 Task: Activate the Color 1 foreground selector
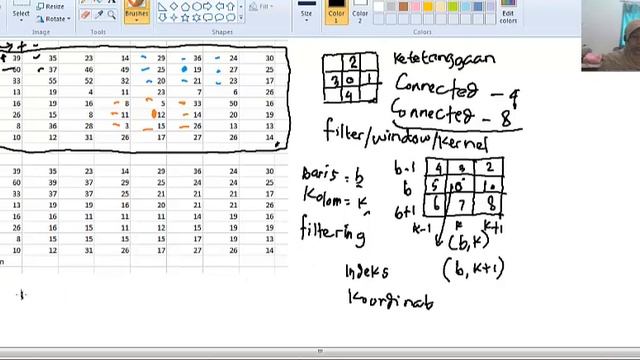click(x=336, y=12)
